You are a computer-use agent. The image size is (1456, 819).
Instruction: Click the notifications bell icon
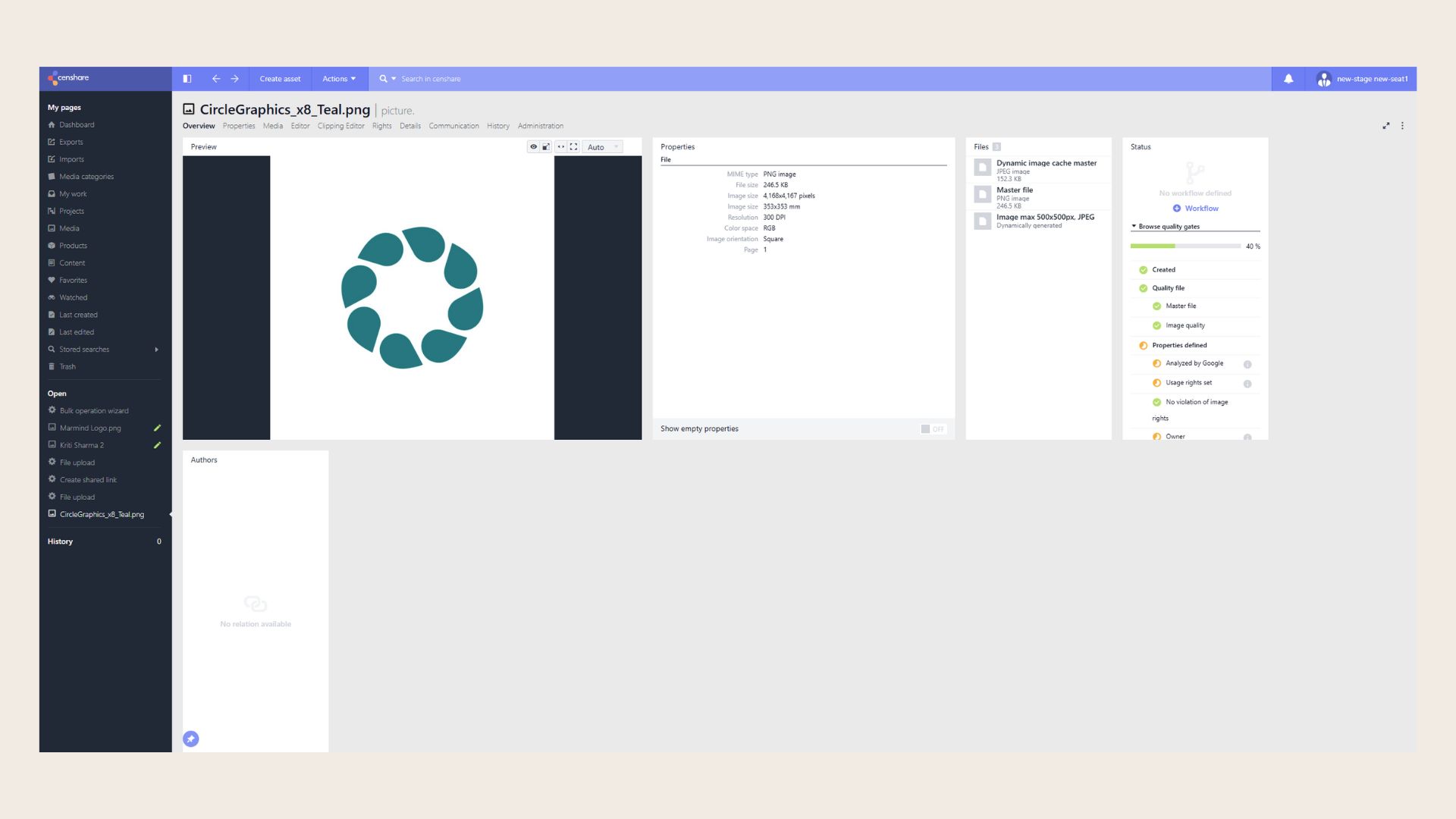coord(1288,78)
